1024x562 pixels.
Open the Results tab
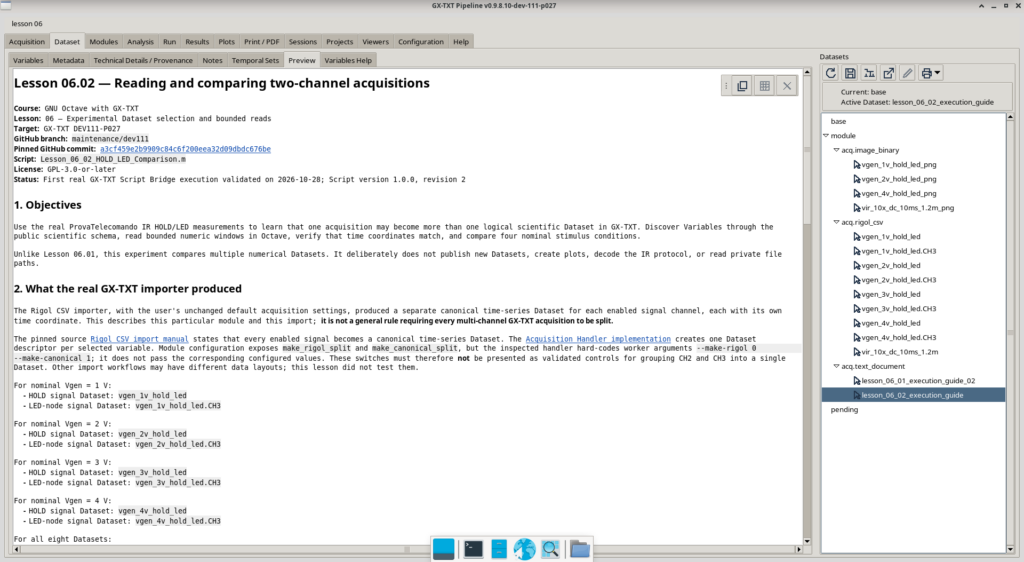point(197,42)
